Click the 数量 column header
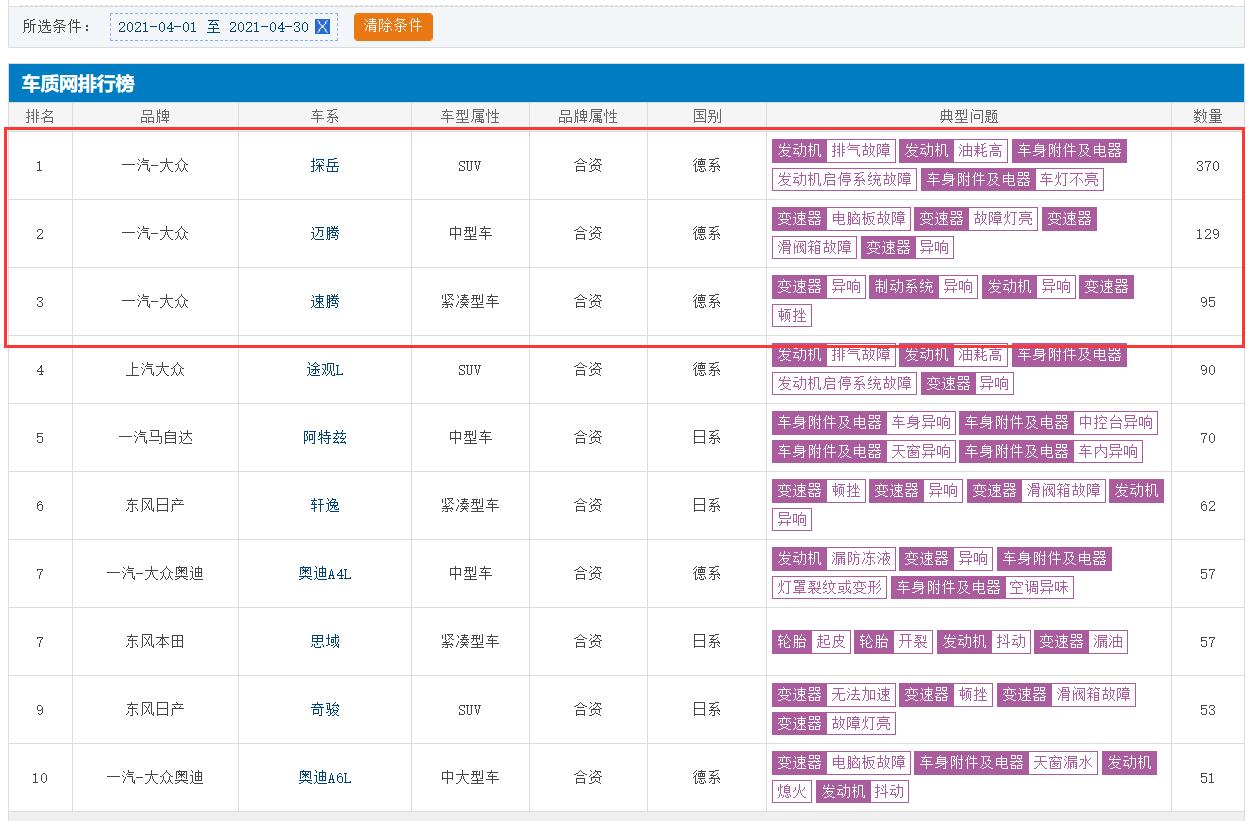The width and height of the screenshot is (1249, 821). 1207,117
